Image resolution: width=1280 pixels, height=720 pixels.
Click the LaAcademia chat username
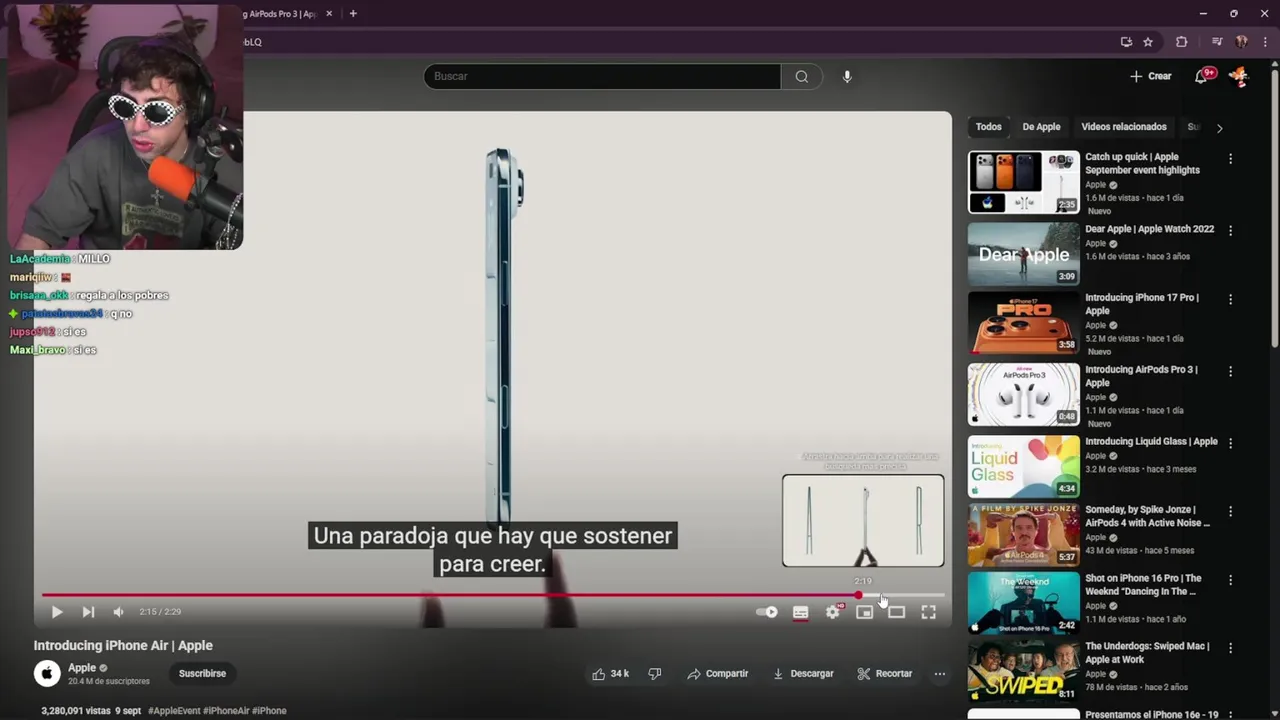40,259
